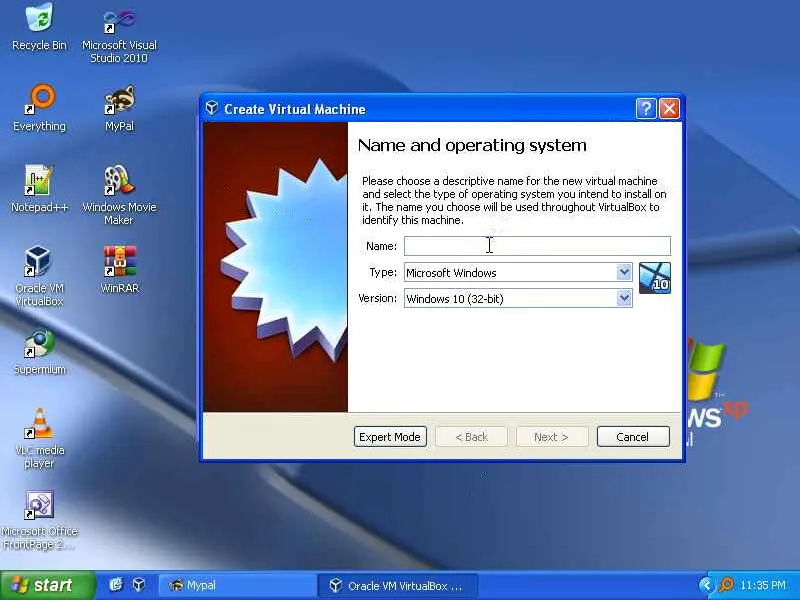
Task: Select the Microsoft Office FrontPage shortcut
Action: (39, 520)
